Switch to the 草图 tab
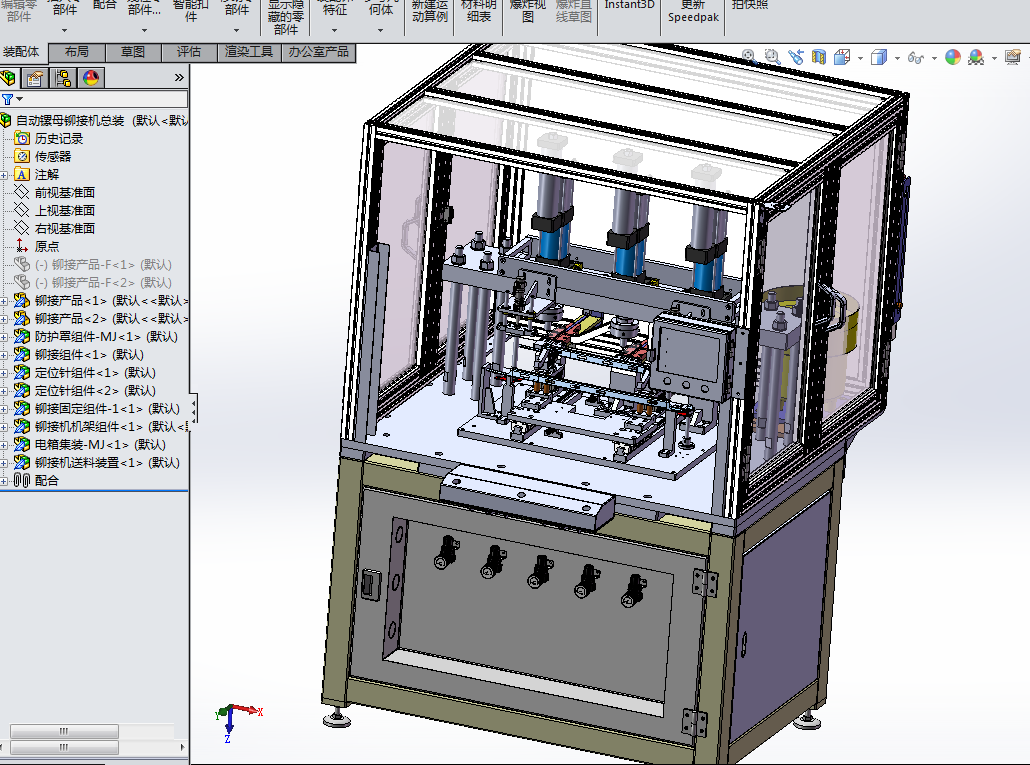Viewport: 1030px width, 765px height. click(x=133, y=52)
